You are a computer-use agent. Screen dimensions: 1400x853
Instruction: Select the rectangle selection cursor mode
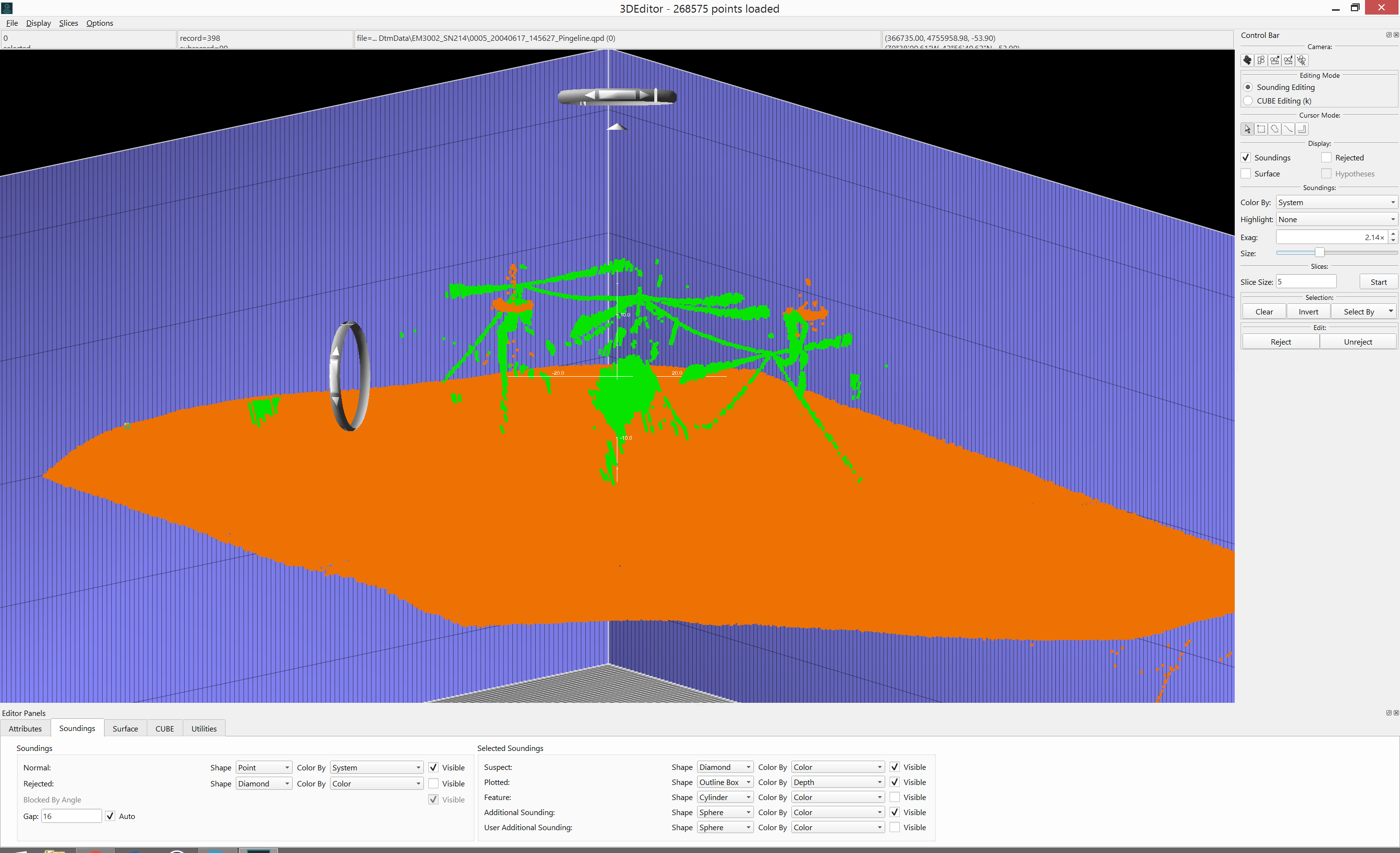tap(1261, 129)
